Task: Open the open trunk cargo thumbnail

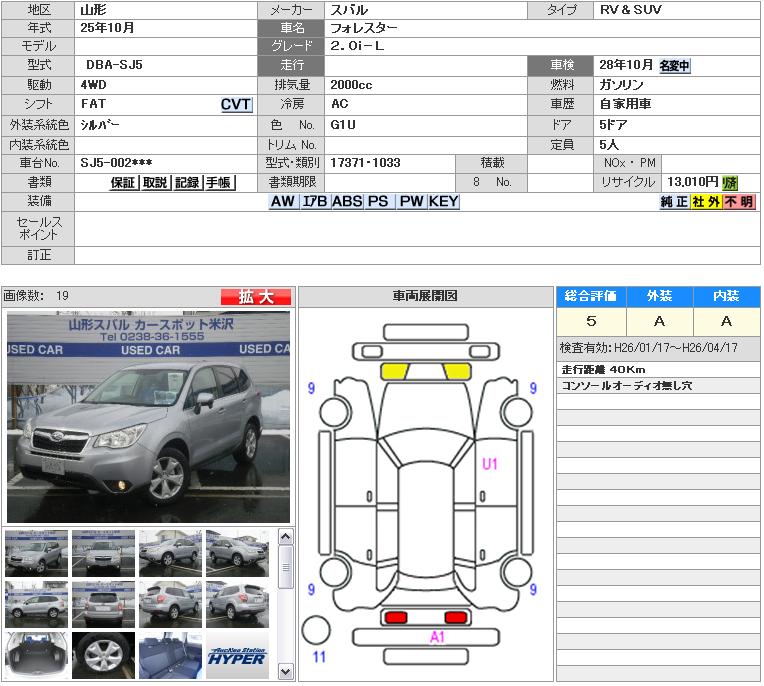Action: [36, 655]
